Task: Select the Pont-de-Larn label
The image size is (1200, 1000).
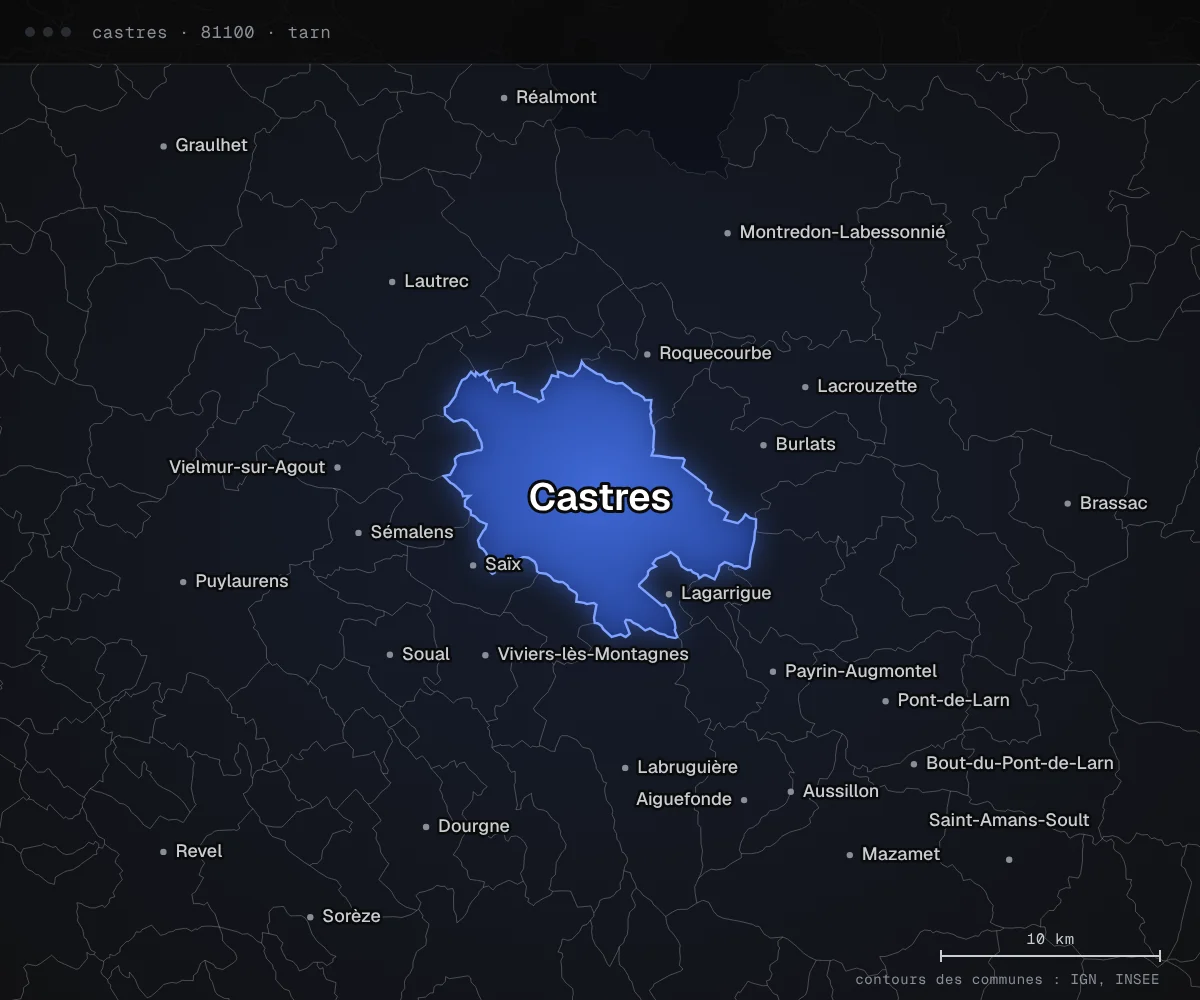Action: [953, 700]
